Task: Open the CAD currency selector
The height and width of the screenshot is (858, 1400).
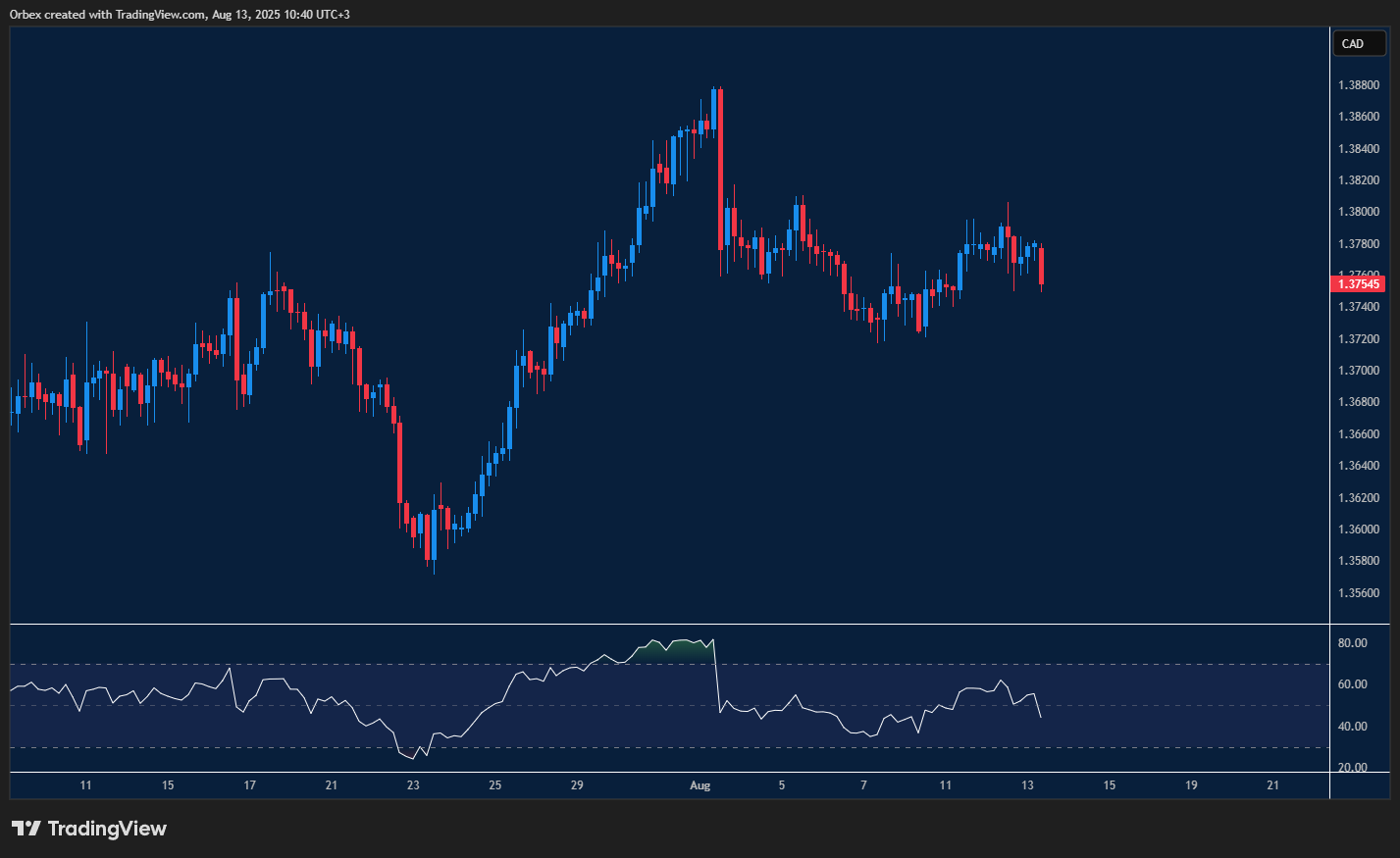Action: point(1358,43)
